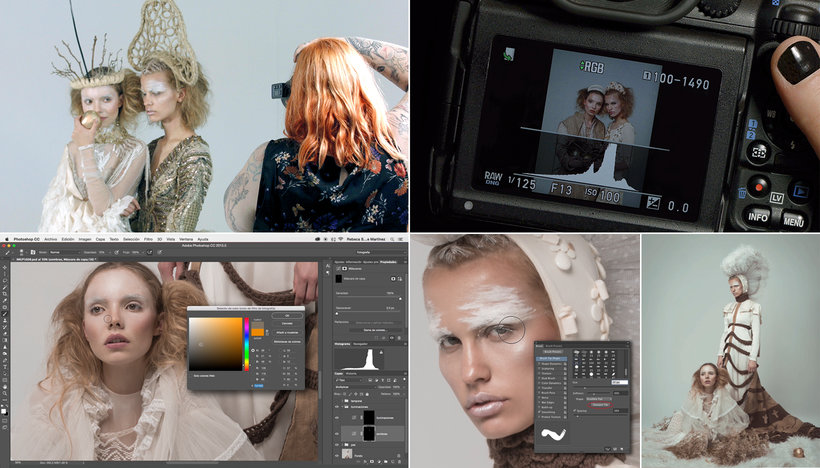The image size is (820, 468).
Task: Switch to Brush Presets tab in Brush panel
Action: coord(553,346)
